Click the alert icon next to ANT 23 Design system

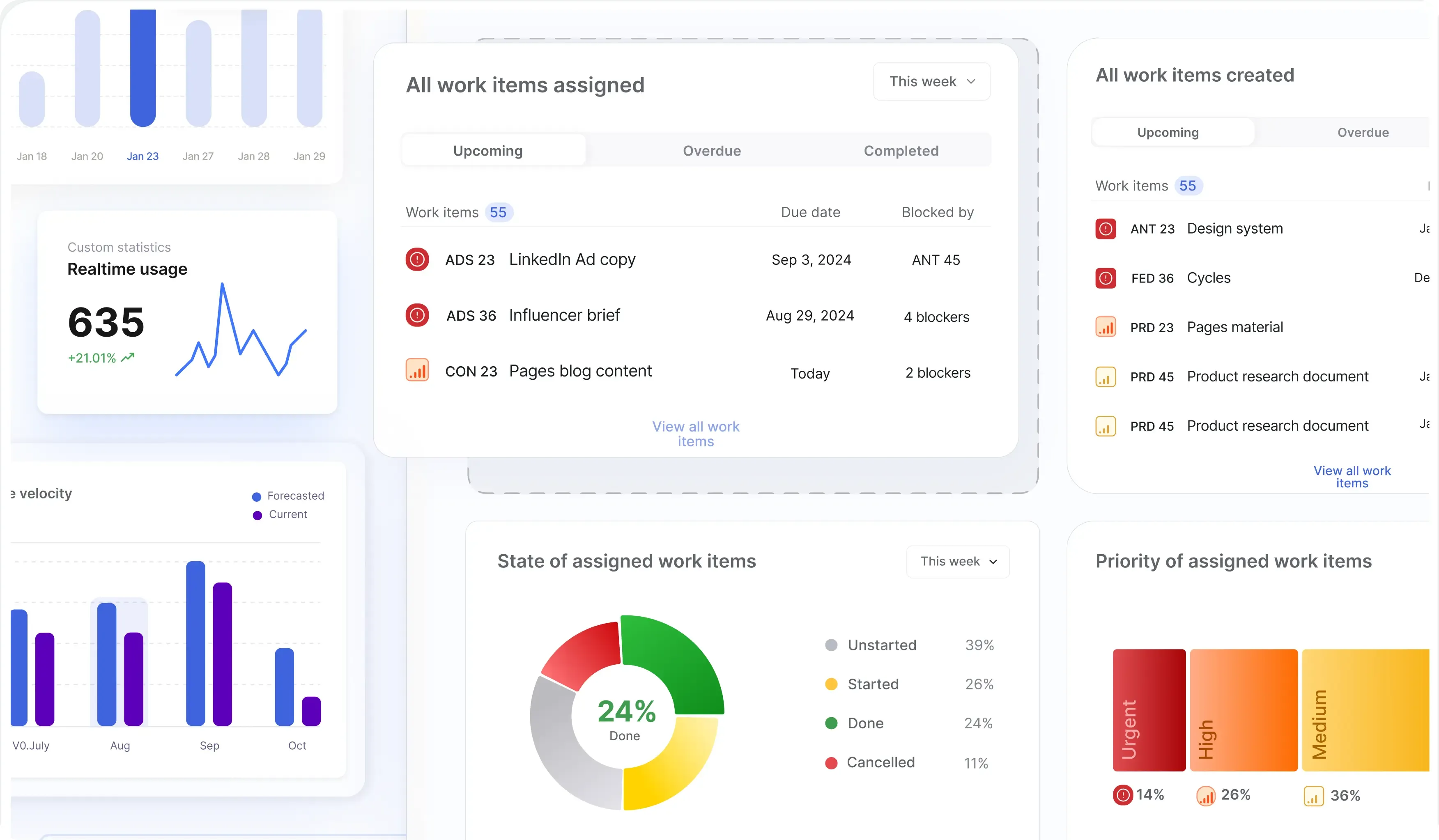tap(1106, 228)
